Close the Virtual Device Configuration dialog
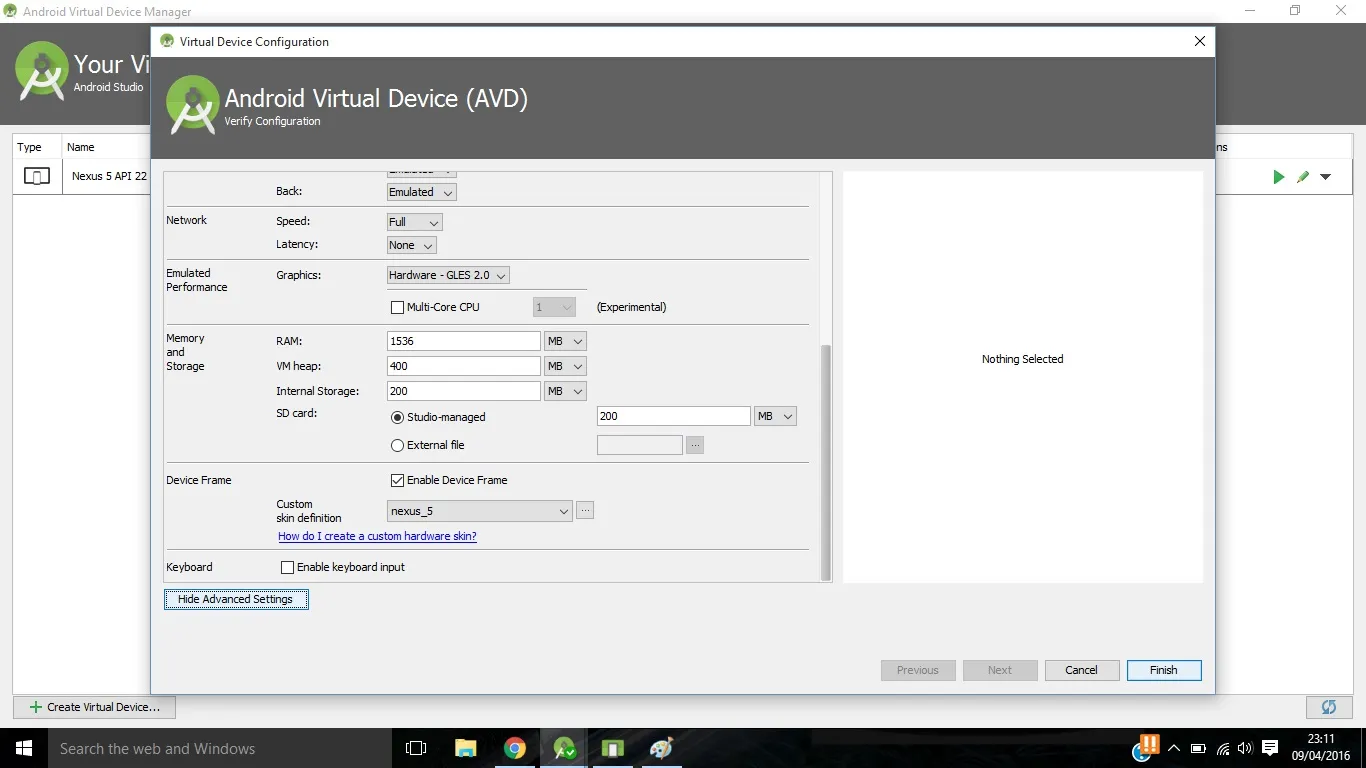1366x768 pixels. [1200, 41]
